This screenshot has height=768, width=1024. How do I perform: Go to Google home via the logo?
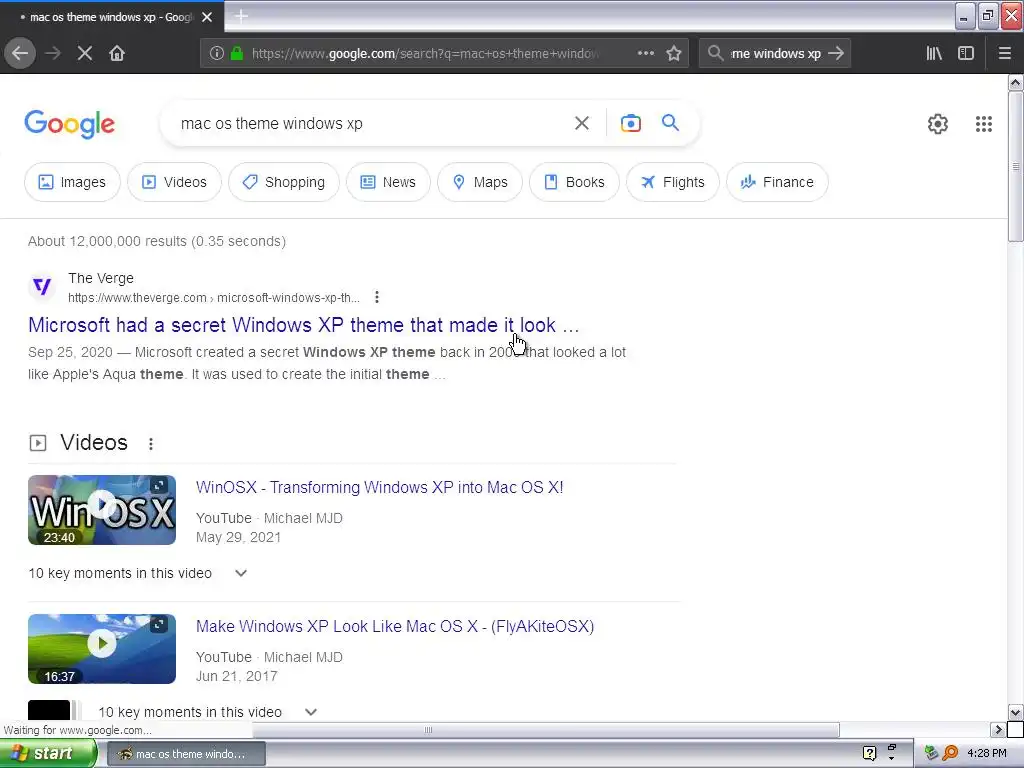point(70,124)
